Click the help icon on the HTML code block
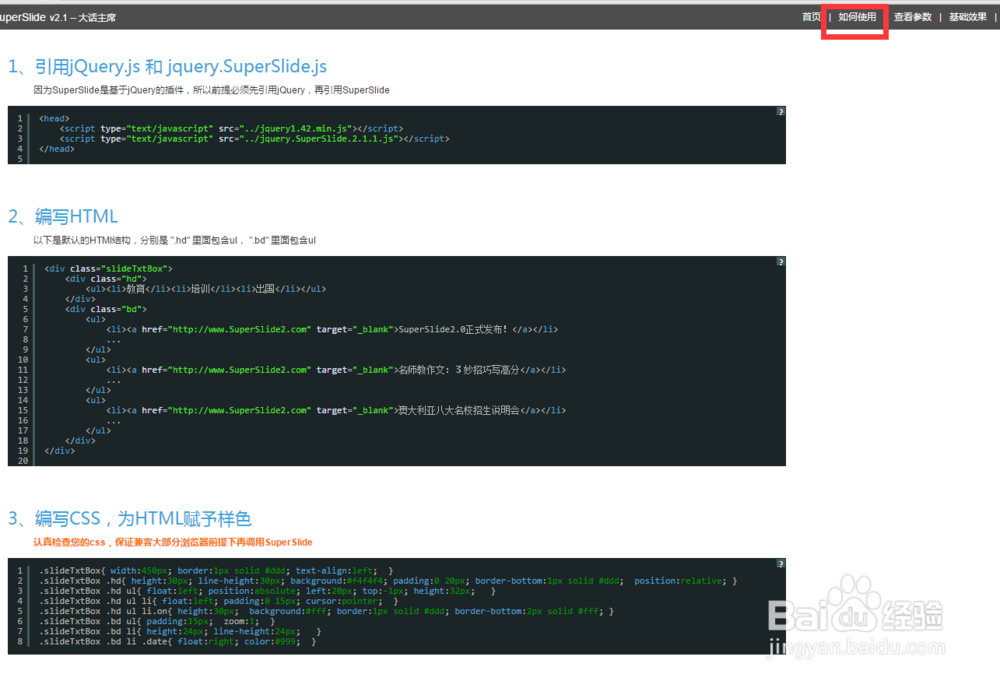The height and width of the screenshot is (681, 1000). [x=780, y=262]
